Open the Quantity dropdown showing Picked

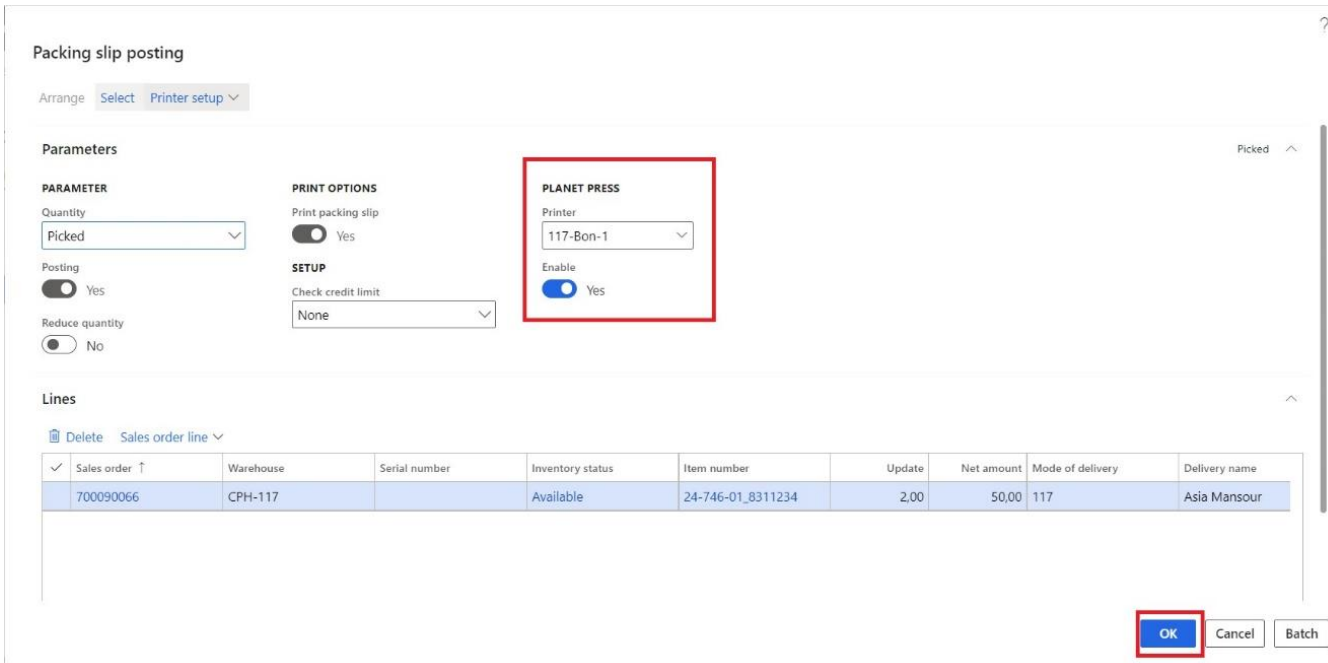click(143, 236)
